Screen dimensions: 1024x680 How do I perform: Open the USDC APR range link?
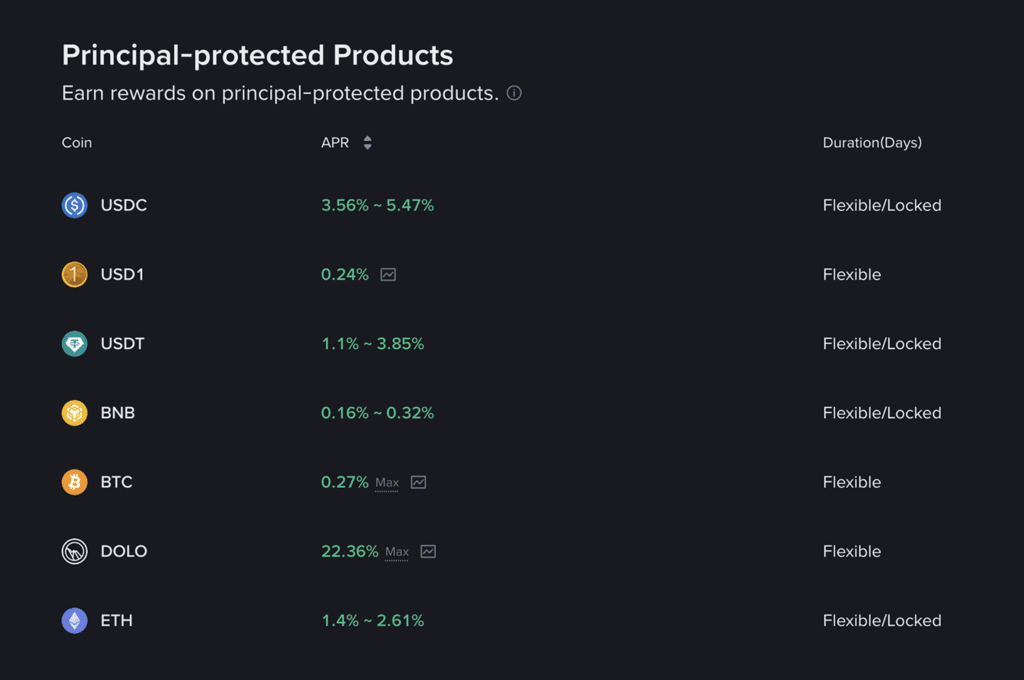click(x=377, y=205)
